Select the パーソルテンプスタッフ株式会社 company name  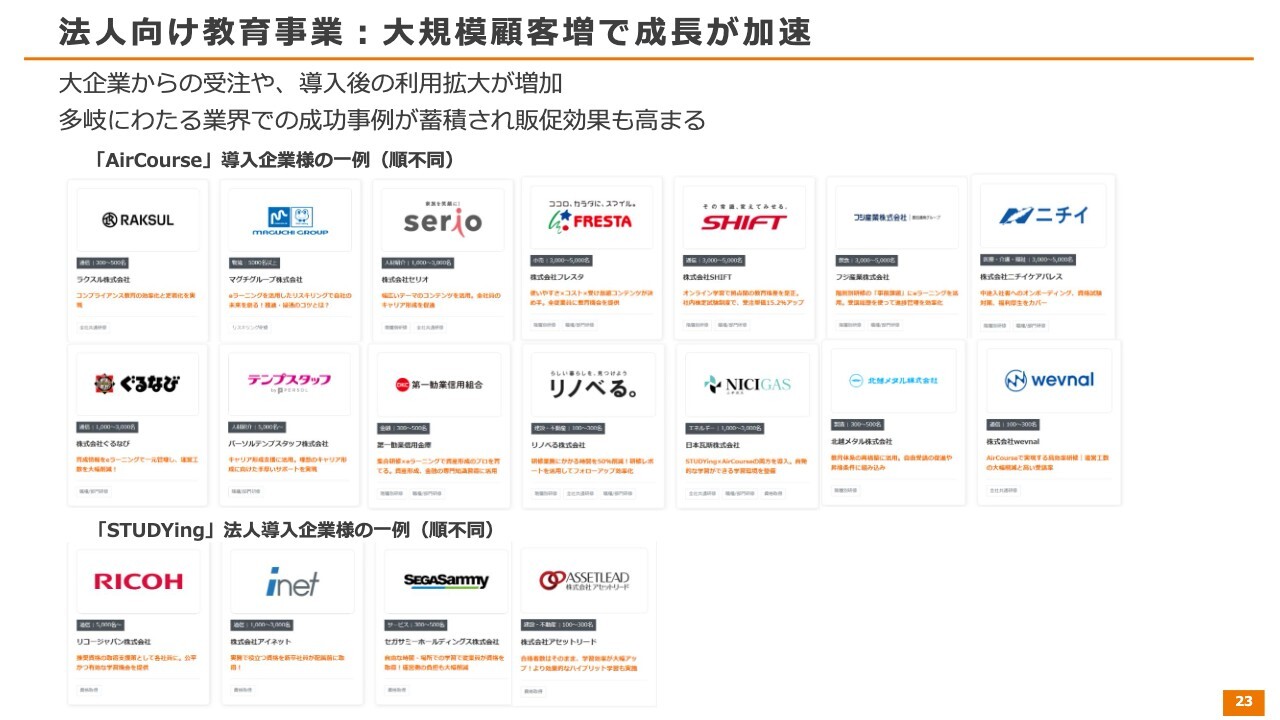(x=279, y=443)
